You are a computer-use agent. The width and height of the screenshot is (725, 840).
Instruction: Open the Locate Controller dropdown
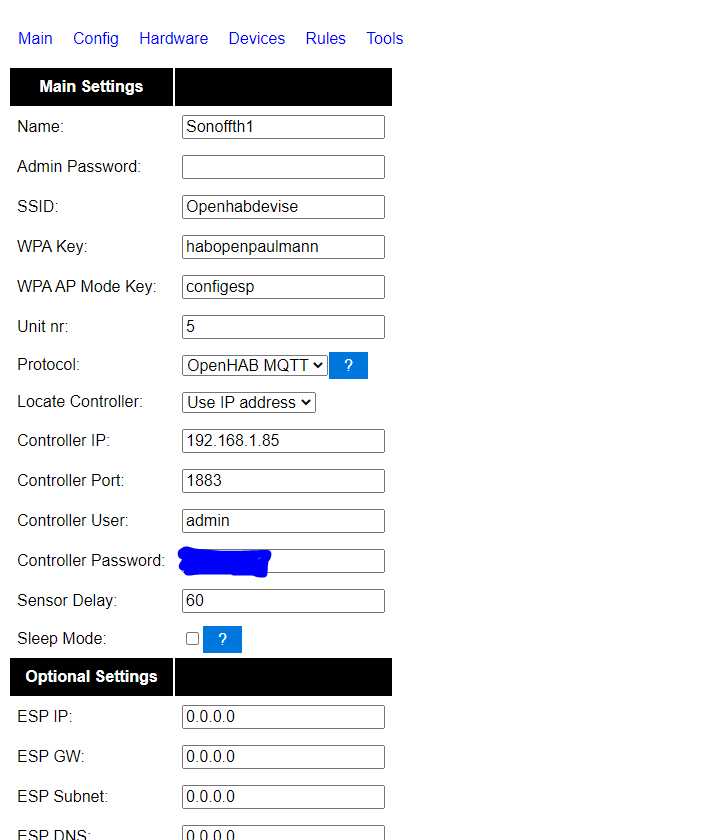[x=249, y=402]
